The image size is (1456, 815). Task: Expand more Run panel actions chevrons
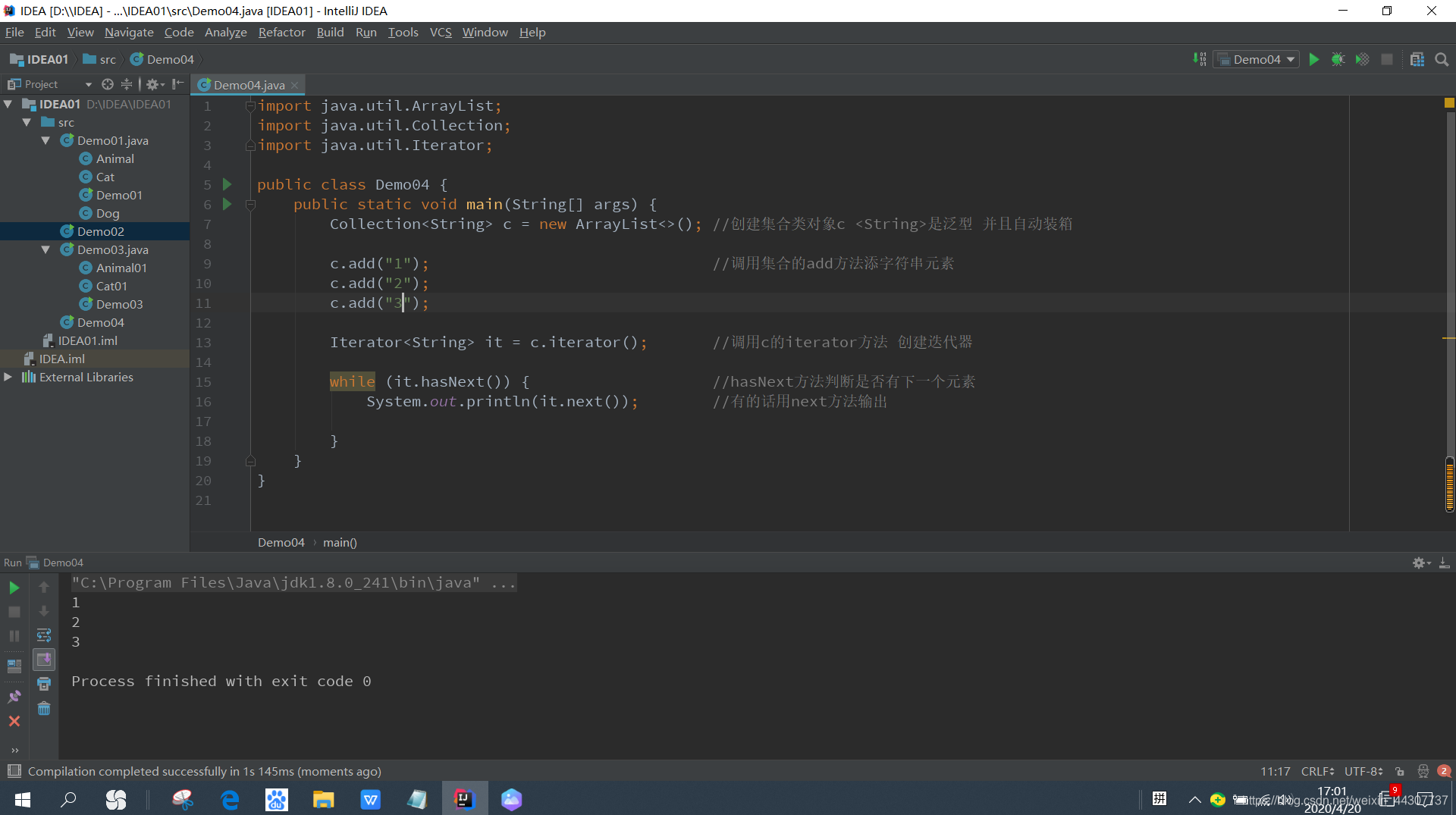tap(14, 751)
